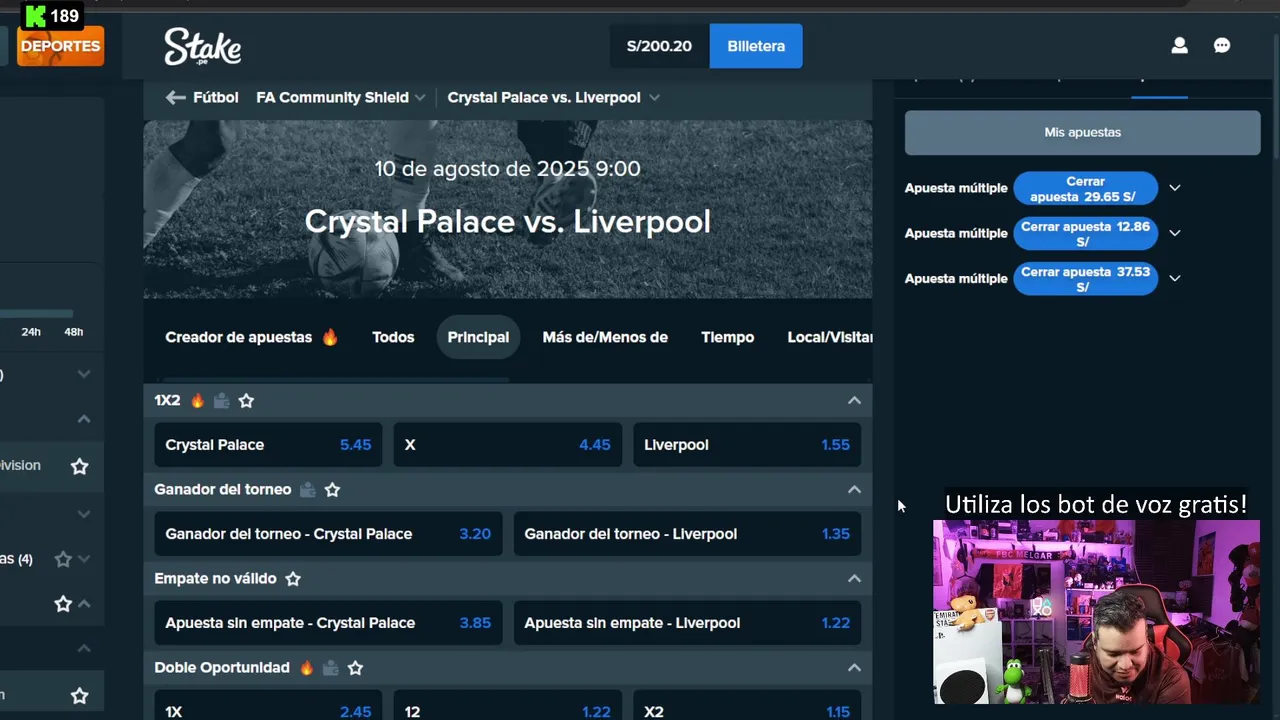This screenshot has height=720, width=1280.
Task: Click the Fútbol breadcrumb link
Action: 216,97
